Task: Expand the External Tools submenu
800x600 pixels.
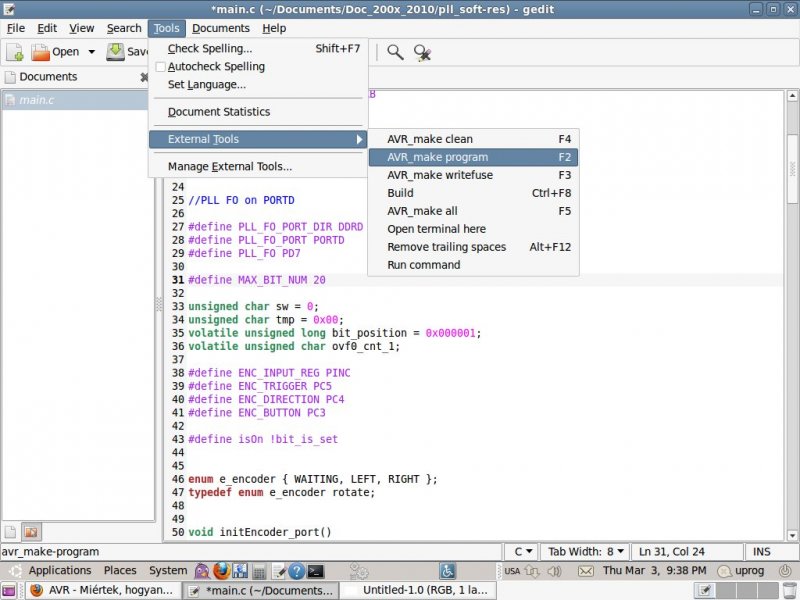Action: click(258, 139)
